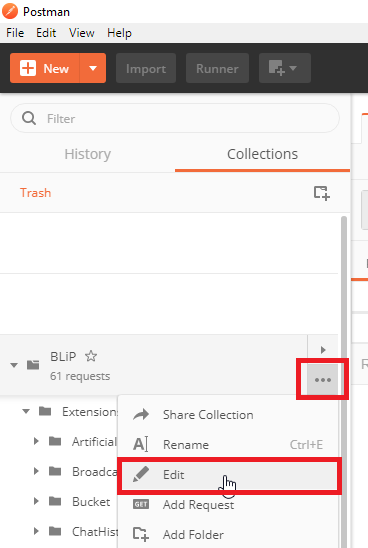Click the Edit pencil icon
This screenshot has width=368, height=548.
coord(141,474)
